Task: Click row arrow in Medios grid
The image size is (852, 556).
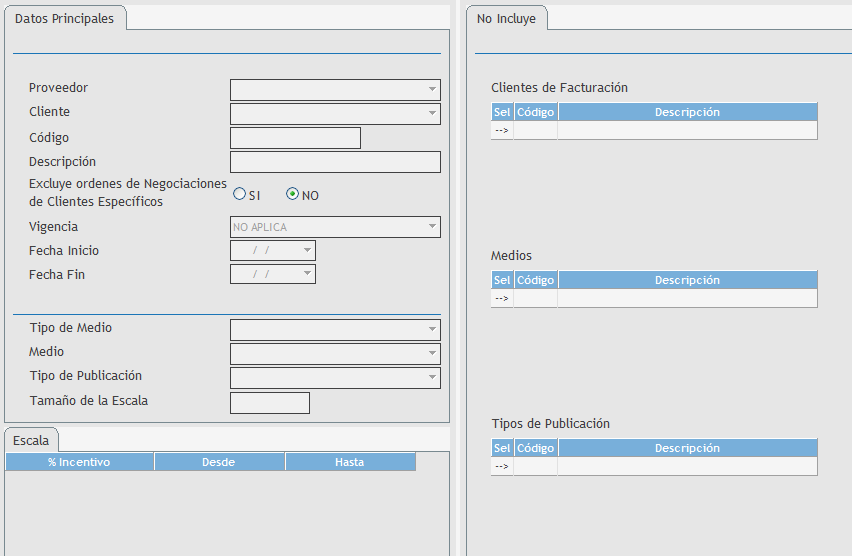Action: click(x=502, y=298)
